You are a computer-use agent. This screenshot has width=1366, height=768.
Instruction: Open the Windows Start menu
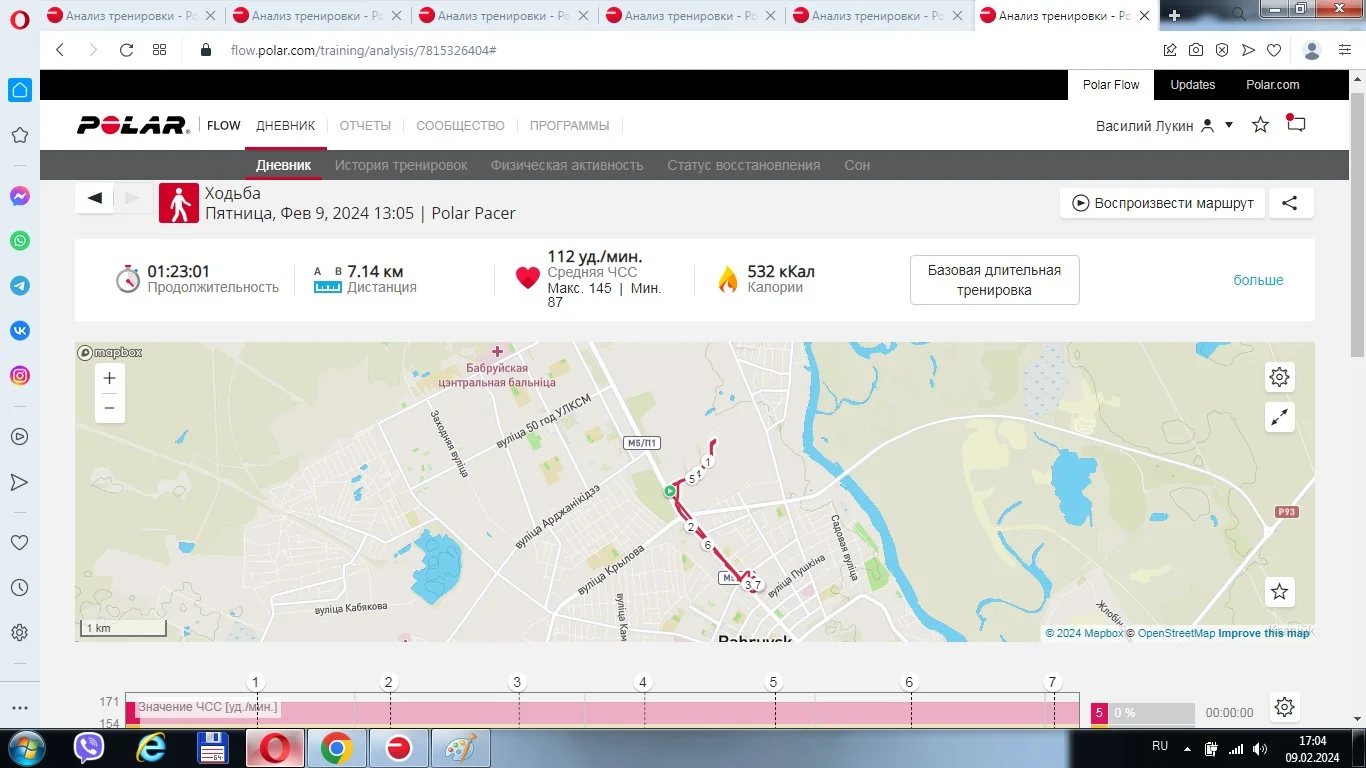[25, 748]
